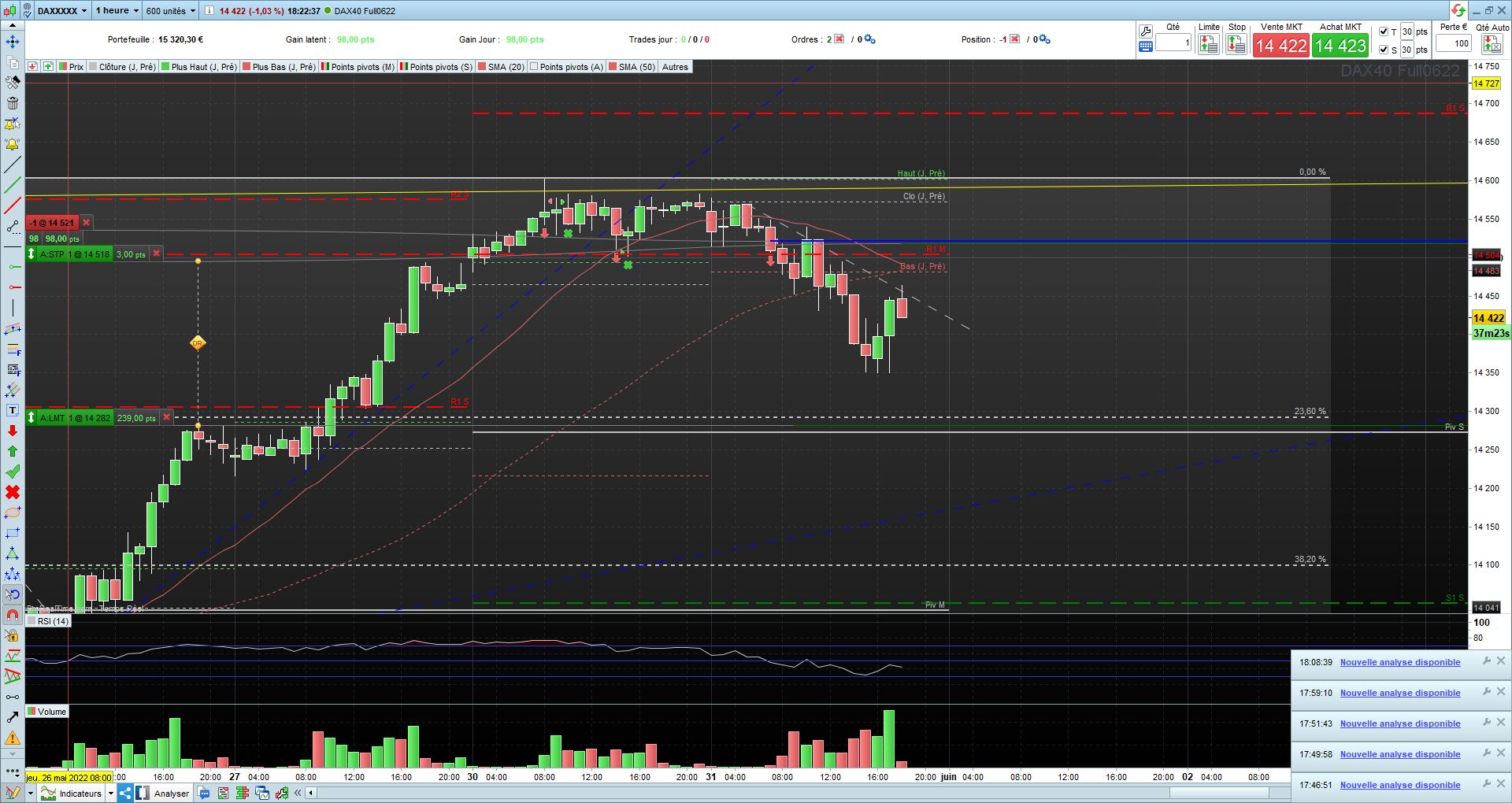1512x803 pixels.
Task: Uncheck the S stop checkbox
Action: click(x=1384, y=50)
